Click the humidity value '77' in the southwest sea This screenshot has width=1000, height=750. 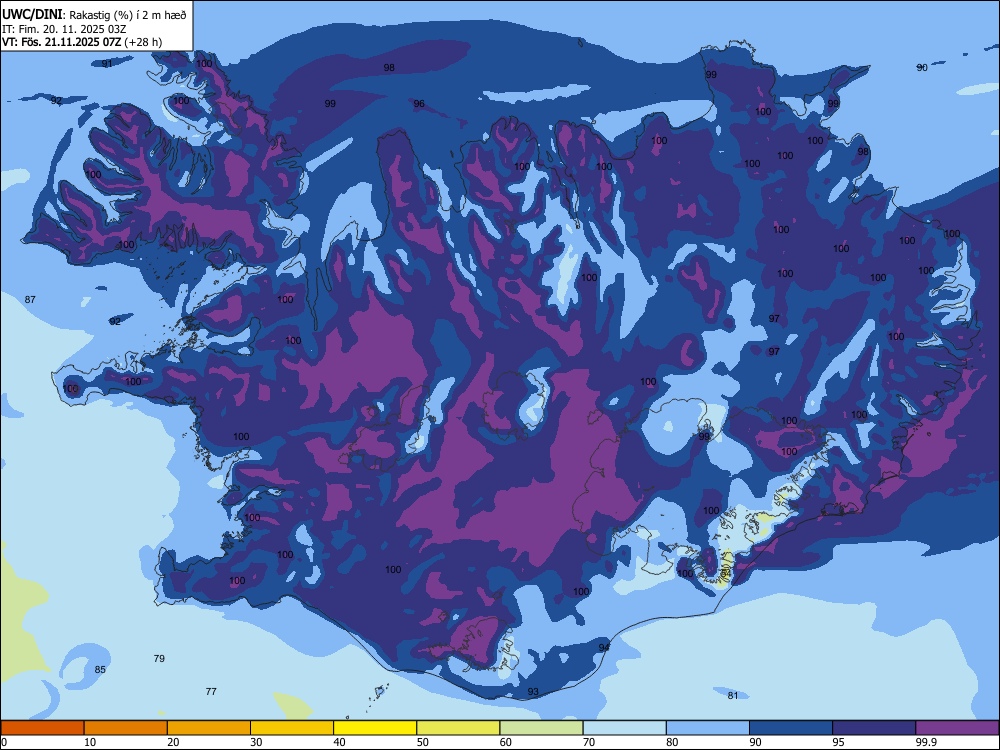tap(211, 691)
